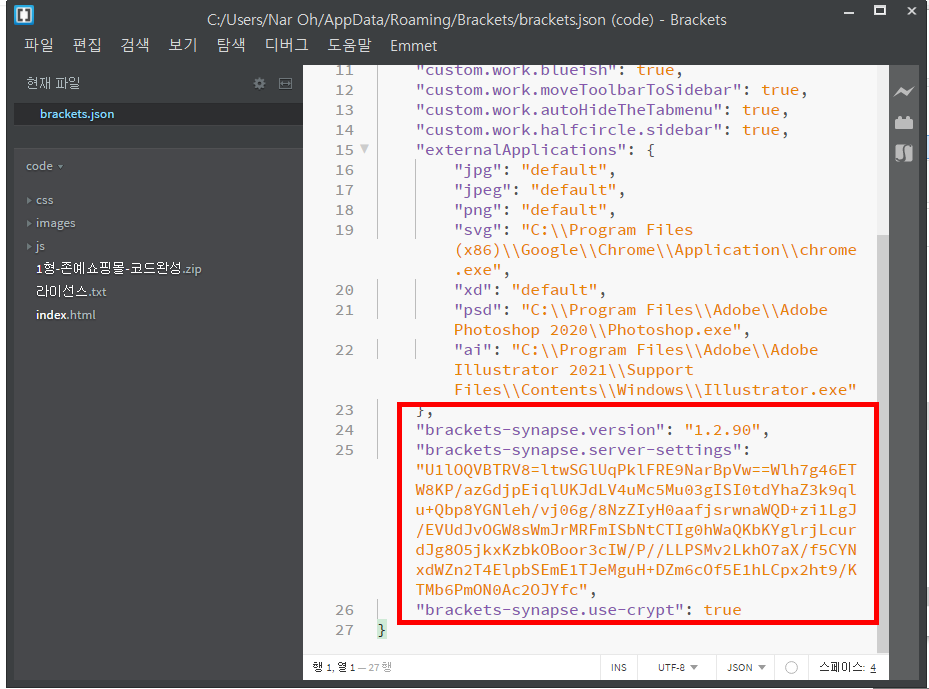The image size is (929, 689).
Task: Open the Emmet menu
Action: pos(414,46)
